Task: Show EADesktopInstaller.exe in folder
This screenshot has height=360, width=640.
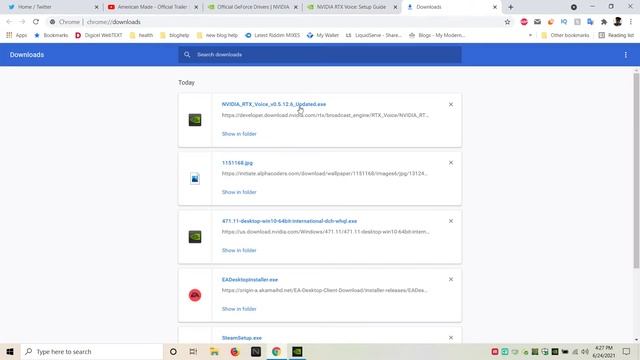Action: click(x=239, y=309)
